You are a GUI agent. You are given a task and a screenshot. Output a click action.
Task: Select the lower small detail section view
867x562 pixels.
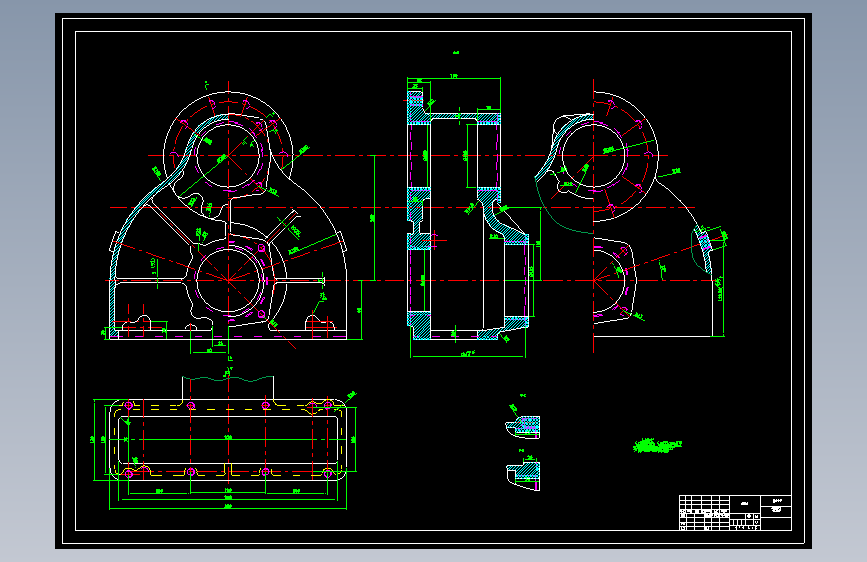pos(524,475)
